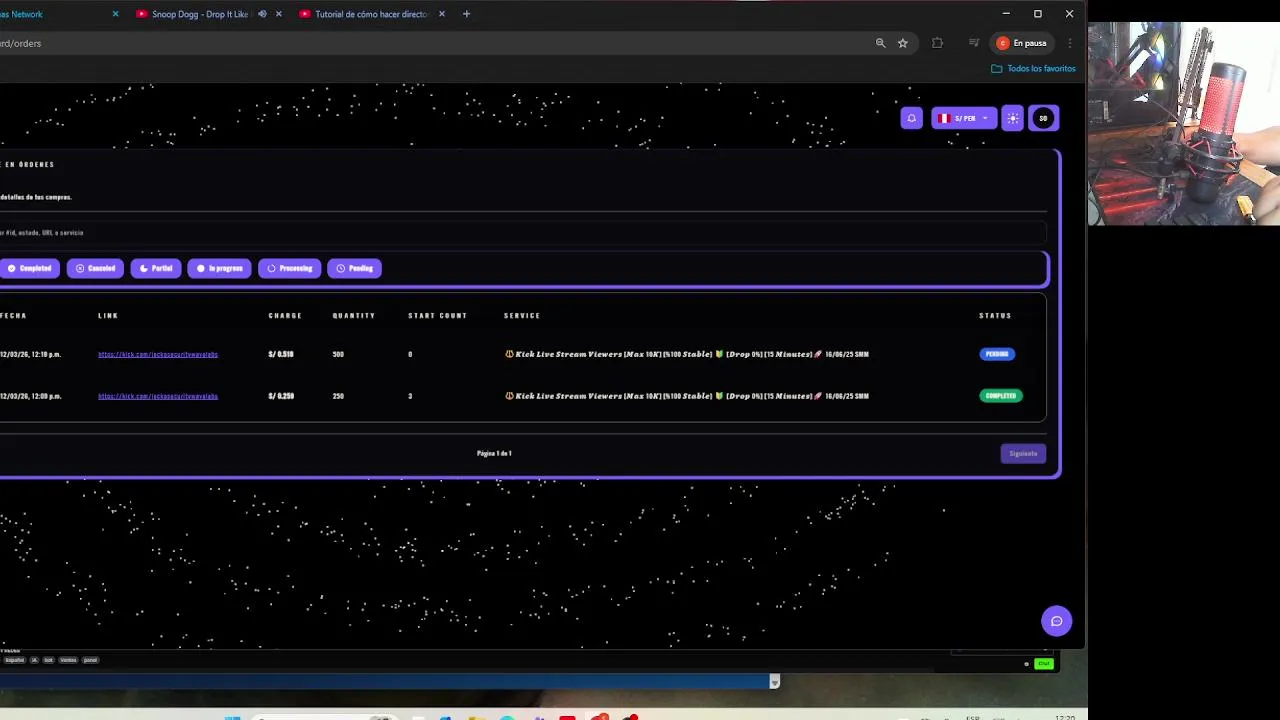Screen dimensions: 1280x720
Task: Filter orders by Canceled
Action: [95, 268]
